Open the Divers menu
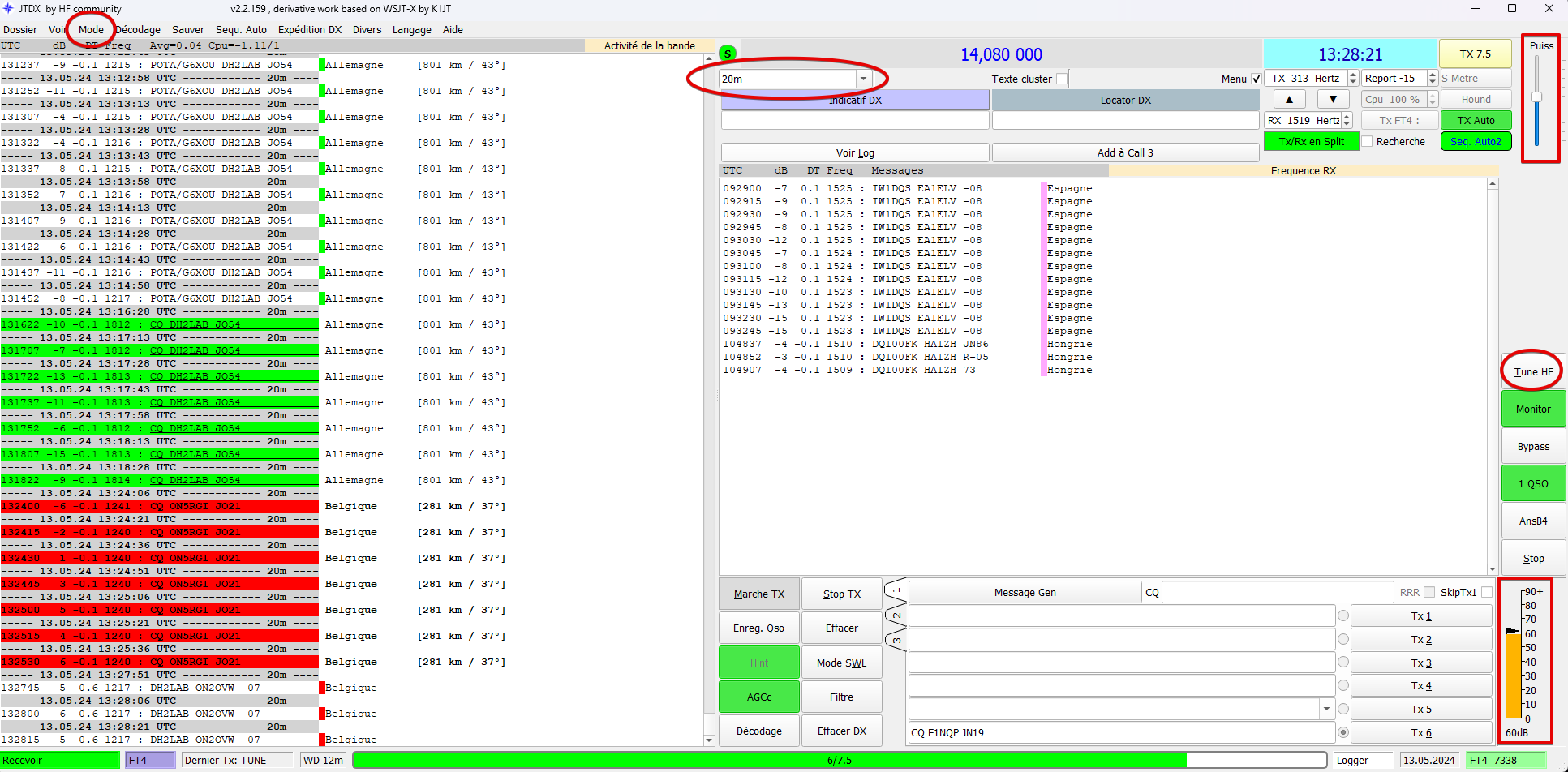 [x=367, y=29]
